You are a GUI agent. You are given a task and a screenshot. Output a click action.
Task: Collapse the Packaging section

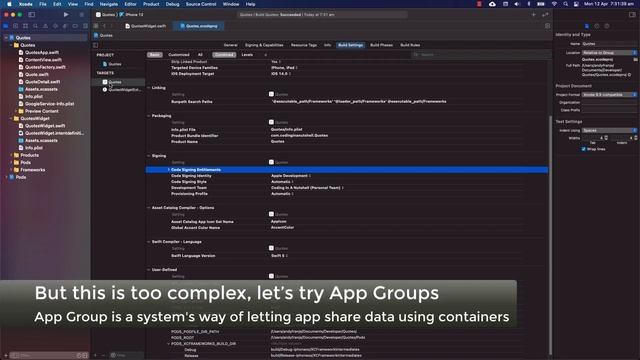pyautogui.click(x=149, y=116)
